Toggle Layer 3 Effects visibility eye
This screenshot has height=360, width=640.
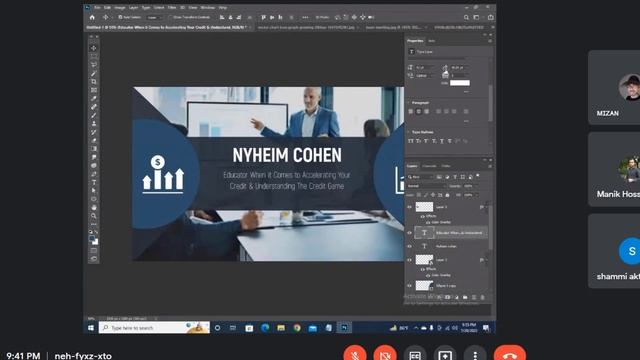tap(422, 216)
